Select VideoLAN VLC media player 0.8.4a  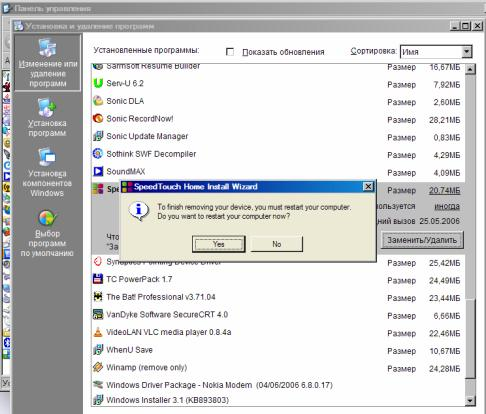[278, 332]
